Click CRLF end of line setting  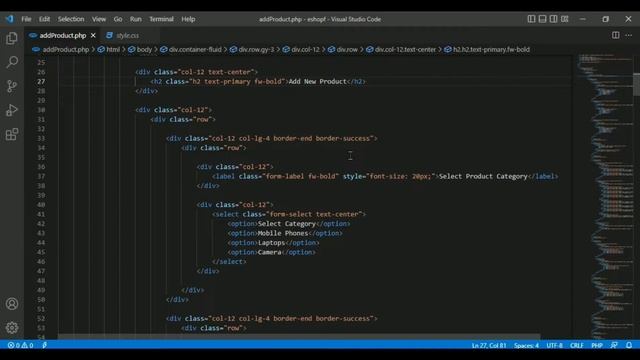click(576, 345)
